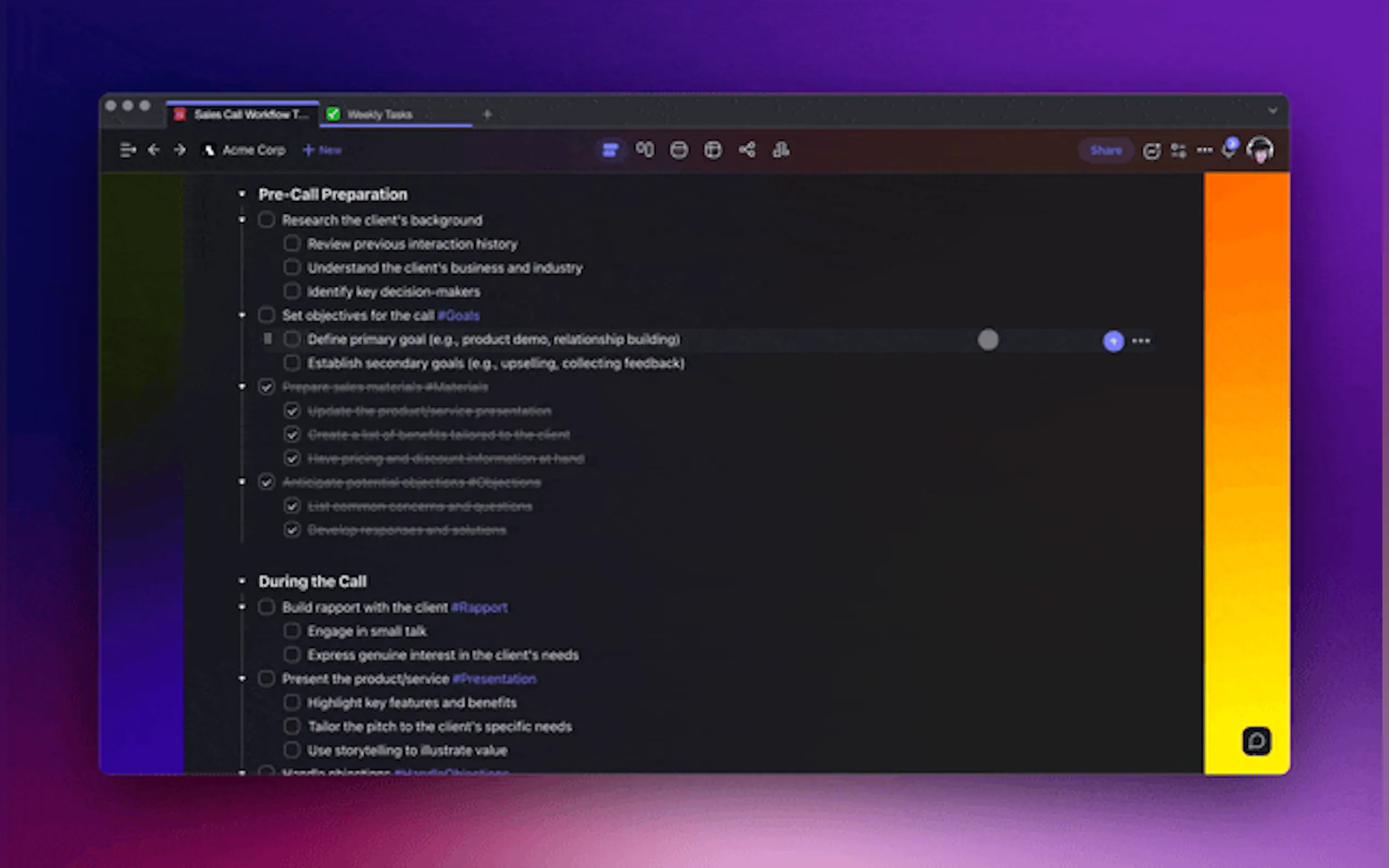
Task: Open the icon right of Share
Action: (1151, 151)
